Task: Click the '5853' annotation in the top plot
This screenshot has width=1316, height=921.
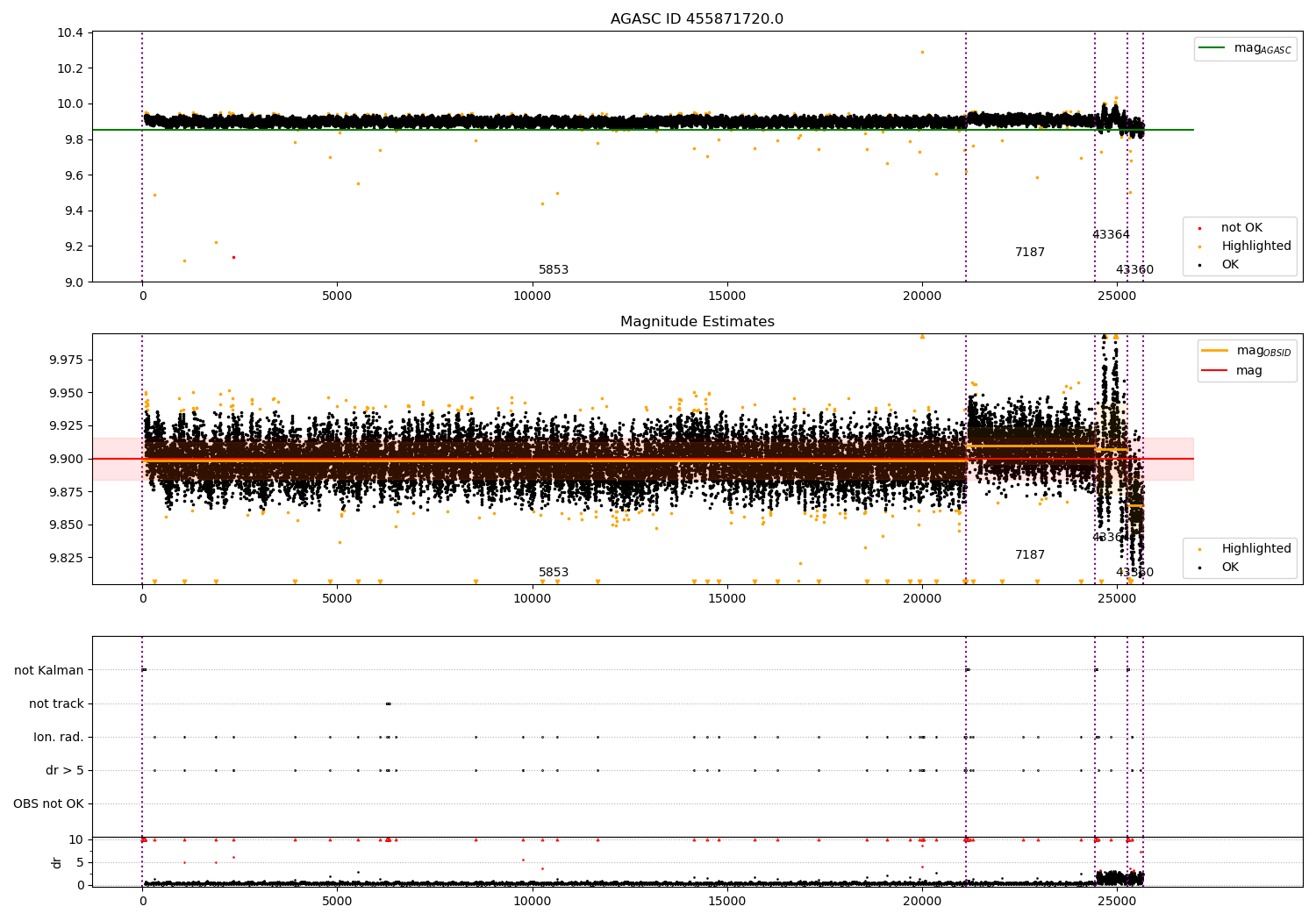Action: [x=554, y=270]
